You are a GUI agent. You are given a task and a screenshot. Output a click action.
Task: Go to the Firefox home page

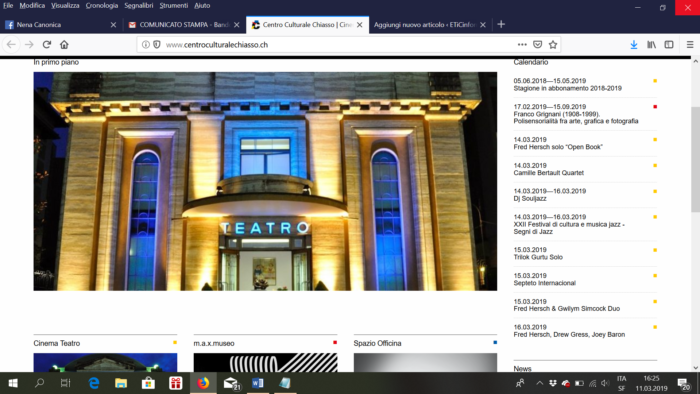click(x=64, y=45)
